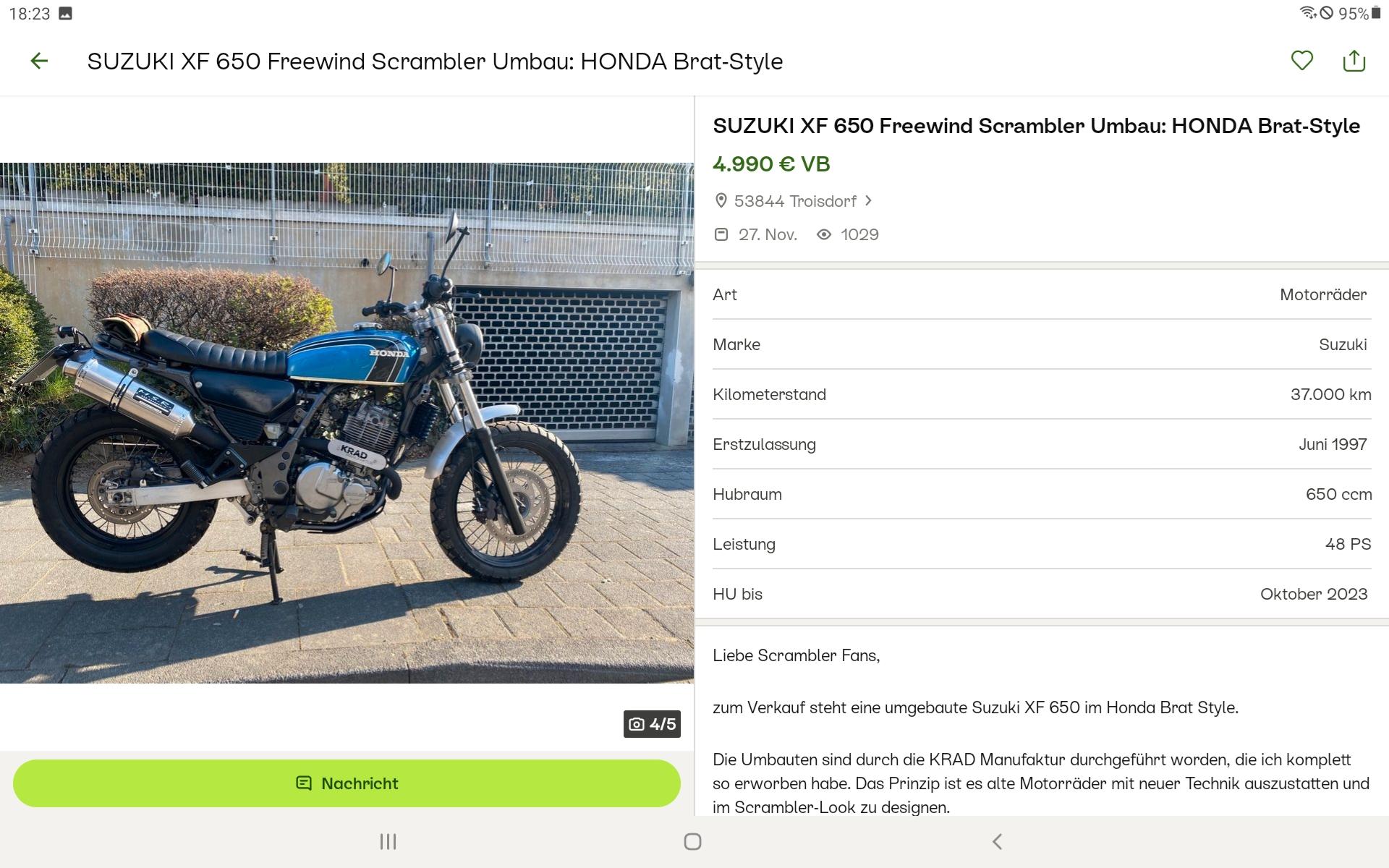Tap the views eye icon
Viewport: 1389px width, 868px height.
(823, 234)
